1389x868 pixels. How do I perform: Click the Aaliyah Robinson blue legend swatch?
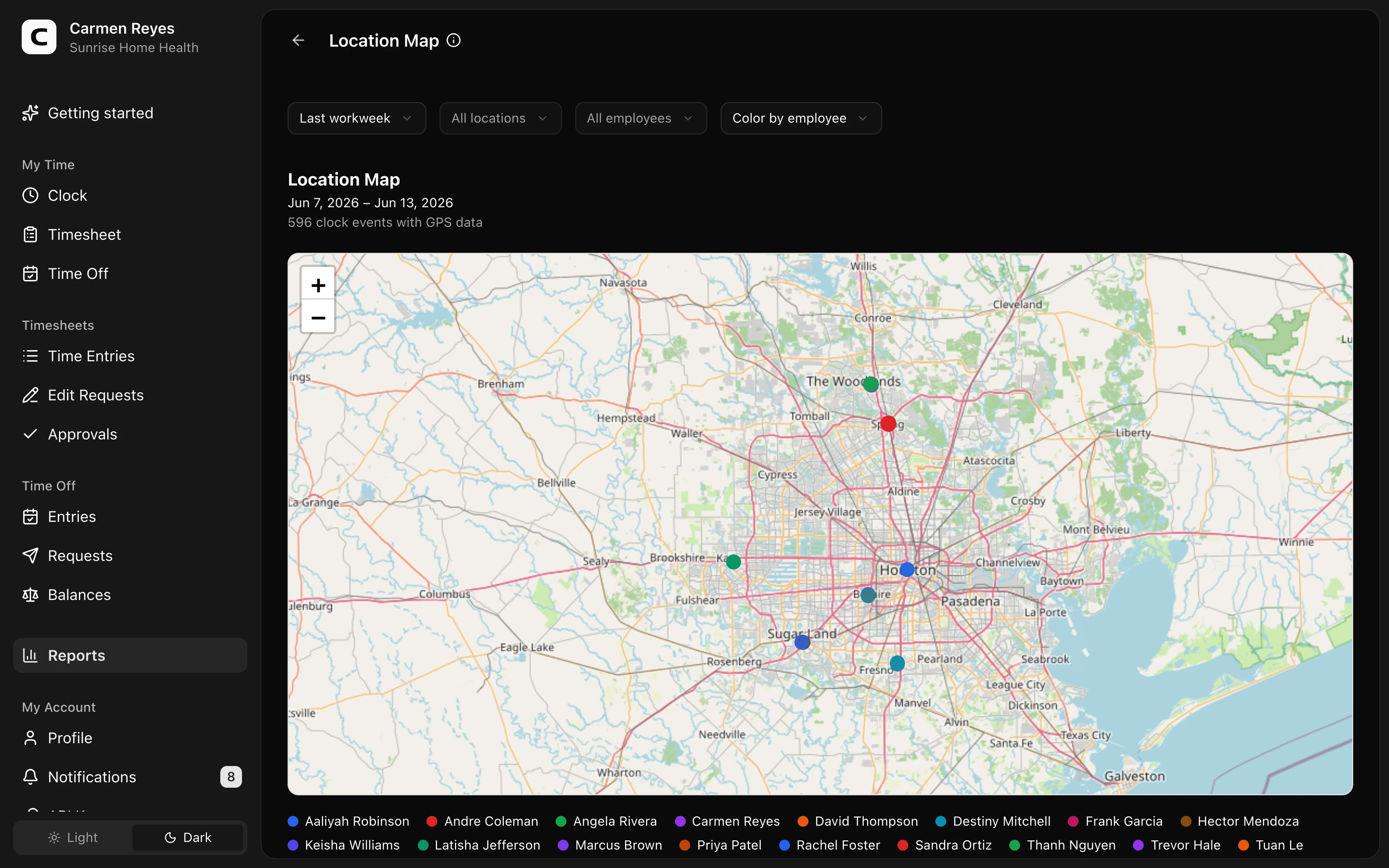point(293,821)
